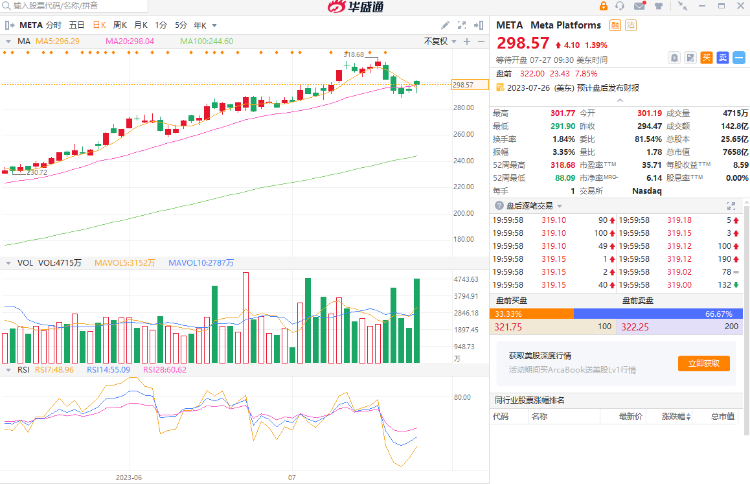Click the orange 买 buy button
Screen dimensions: 750x484
point(706,59)
